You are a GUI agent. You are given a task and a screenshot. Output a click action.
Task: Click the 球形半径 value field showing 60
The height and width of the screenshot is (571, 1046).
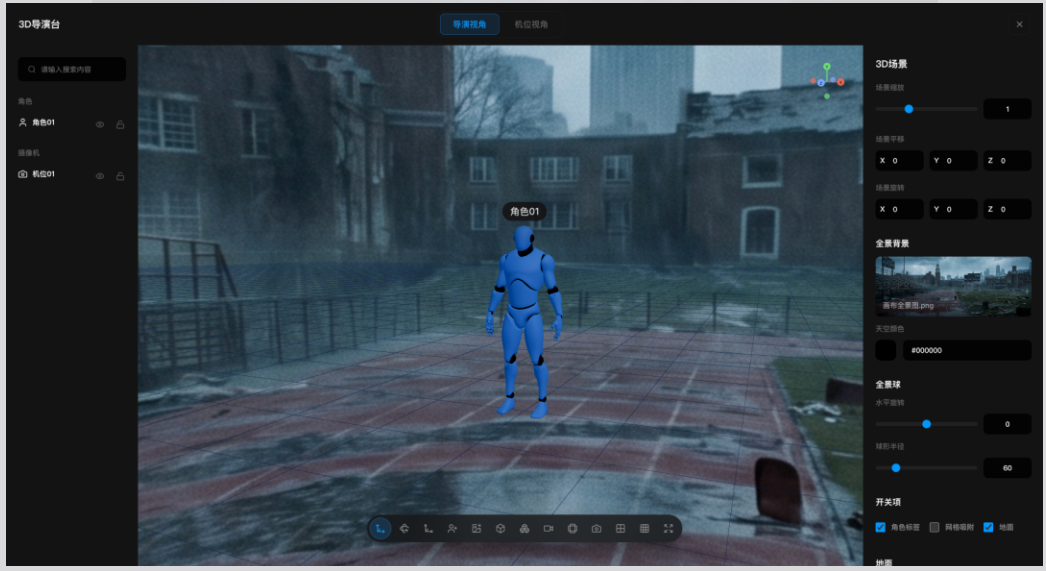[x=1007, y=468]
